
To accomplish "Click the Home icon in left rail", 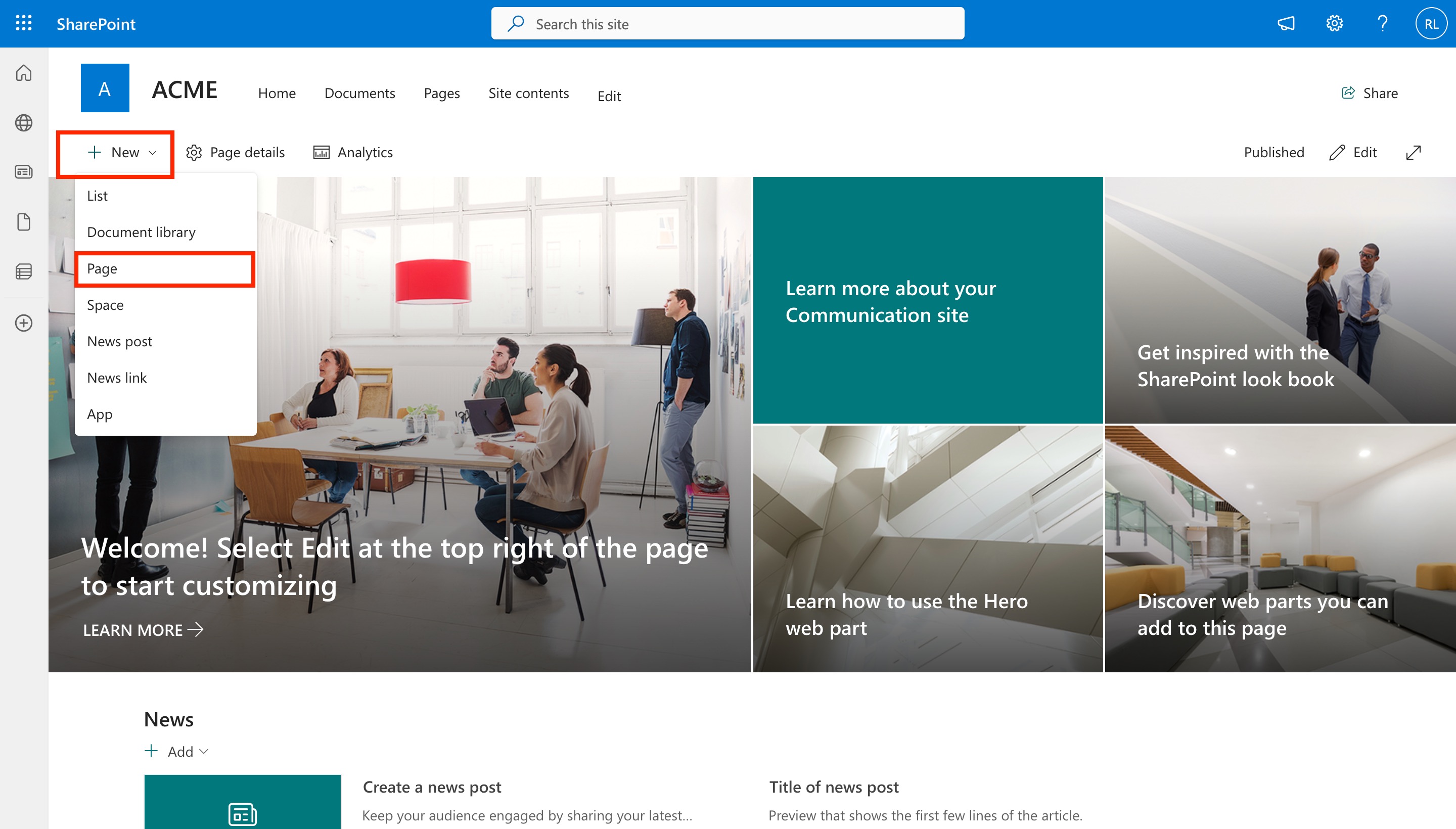I will pyautogui.click(x=23, y=73).
